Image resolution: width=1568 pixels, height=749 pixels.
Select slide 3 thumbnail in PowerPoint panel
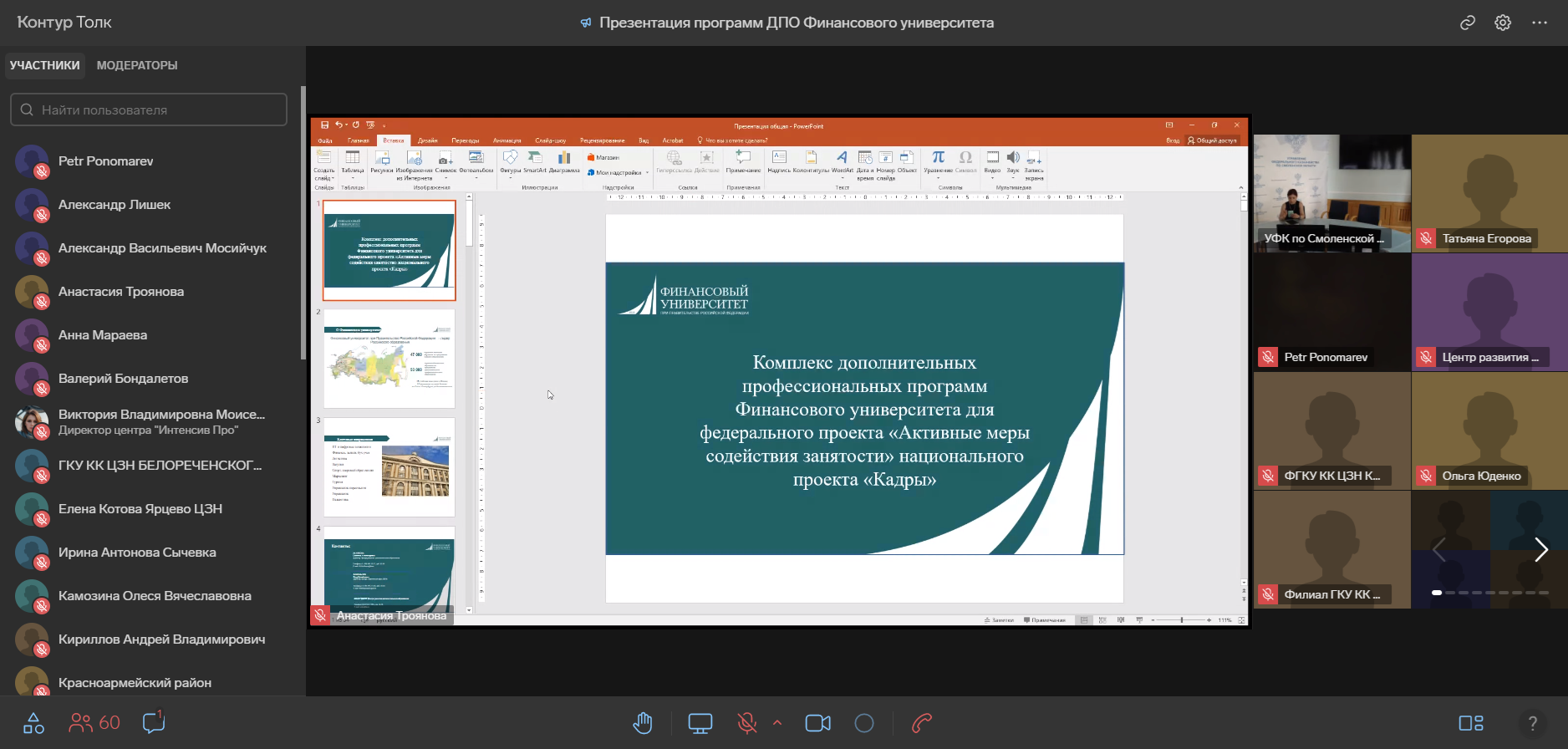coord(389,467)
